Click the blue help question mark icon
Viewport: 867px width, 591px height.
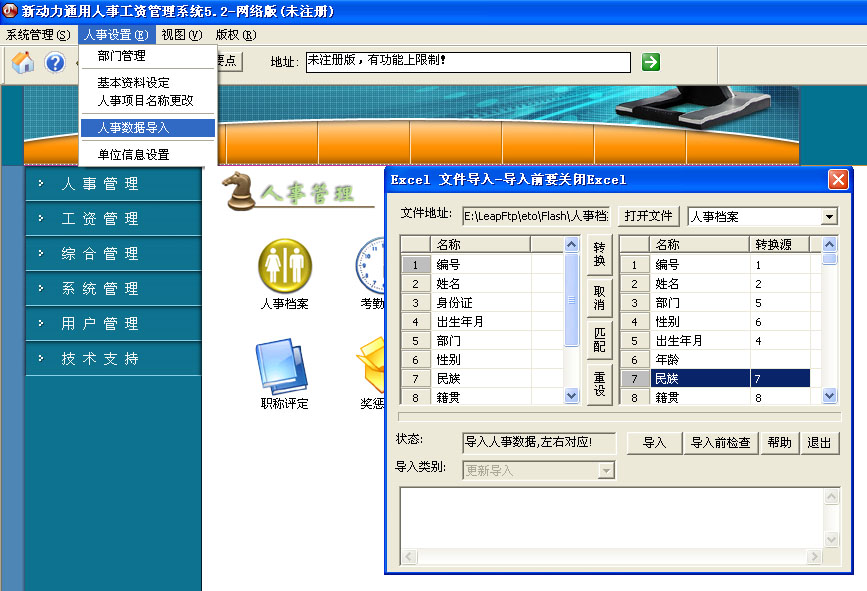(55, 62)
